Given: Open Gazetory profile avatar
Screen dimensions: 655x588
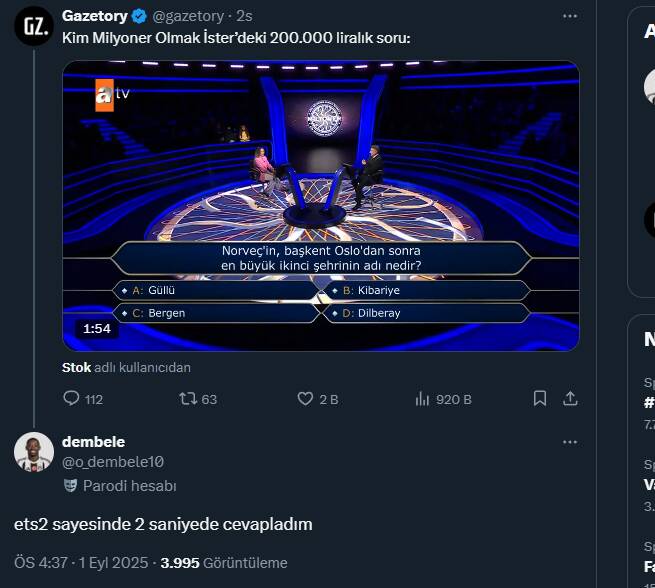Looking at the screenshot, I should click(33, 26).
